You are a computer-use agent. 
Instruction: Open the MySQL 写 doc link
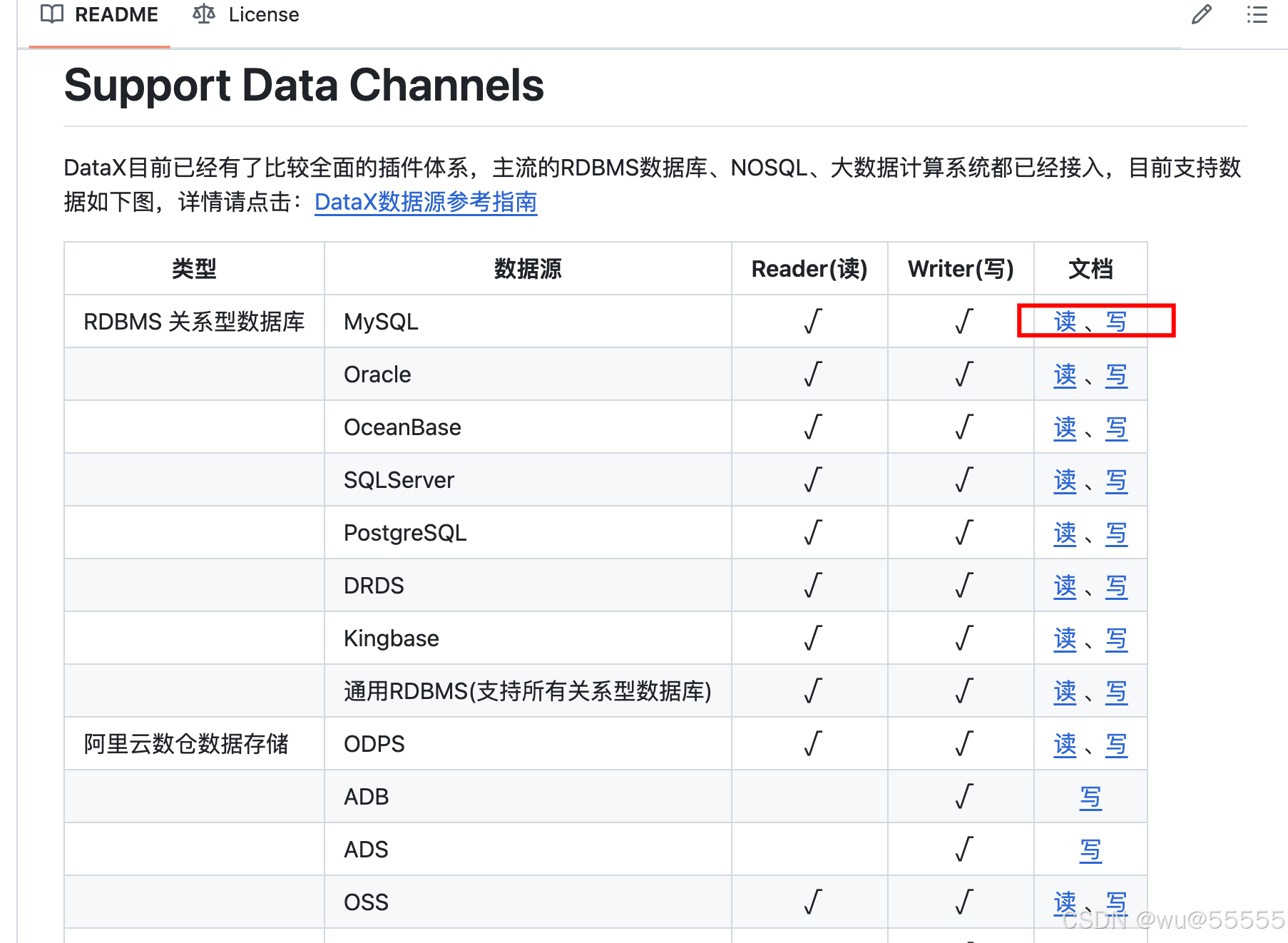tap(1117, 322)
